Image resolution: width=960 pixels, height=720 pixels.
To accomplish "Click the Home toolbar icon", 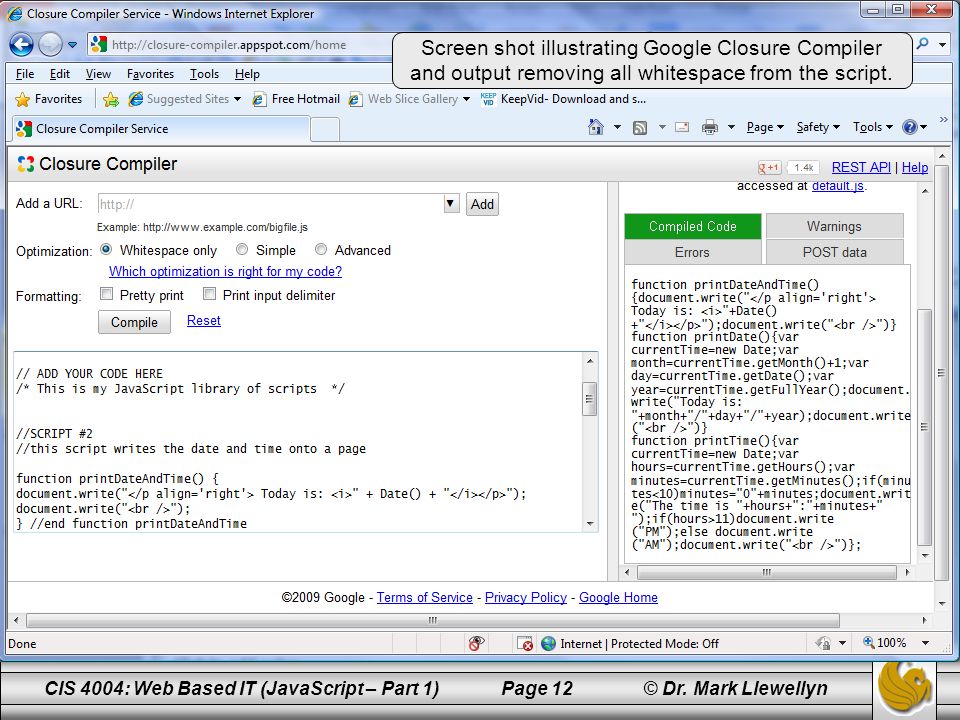I will pos(596,127).
